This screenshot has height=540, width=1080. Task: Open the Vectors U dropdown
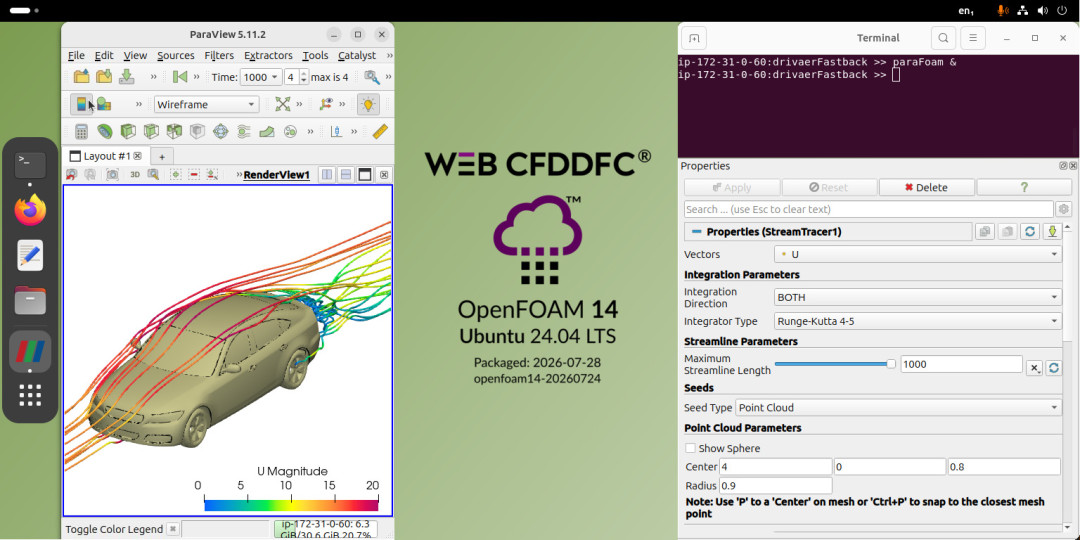point(917,254)
